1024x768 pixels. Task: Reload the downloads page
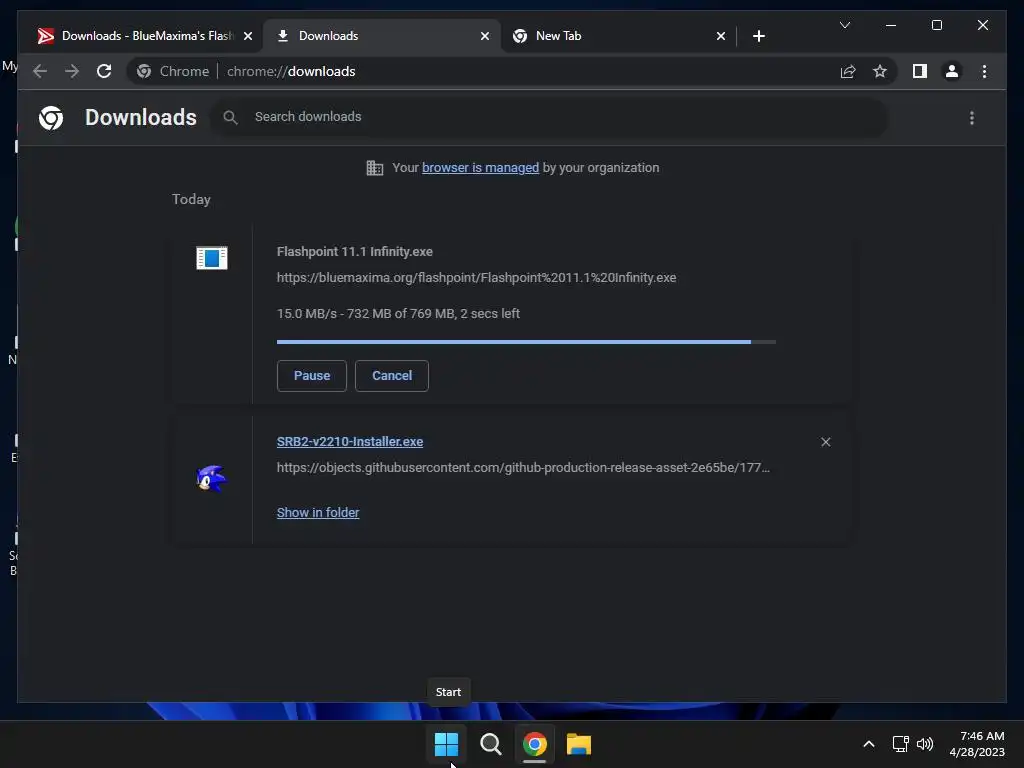coord(104,71)
